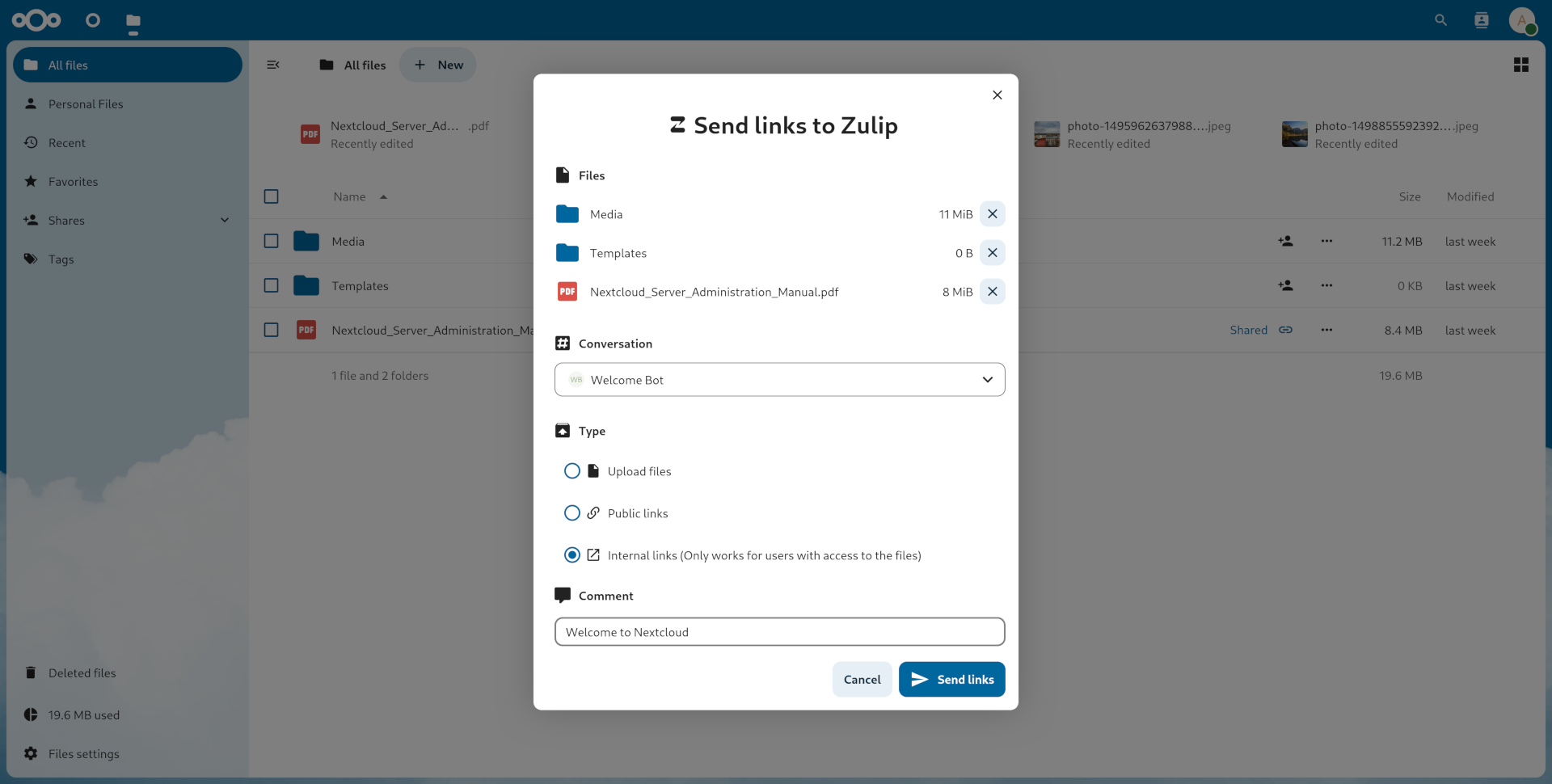This screenshot has width=1552, height=784.
Task: Open Recent in sidebar
Action: pyautogui.click(x=128, y=142)
